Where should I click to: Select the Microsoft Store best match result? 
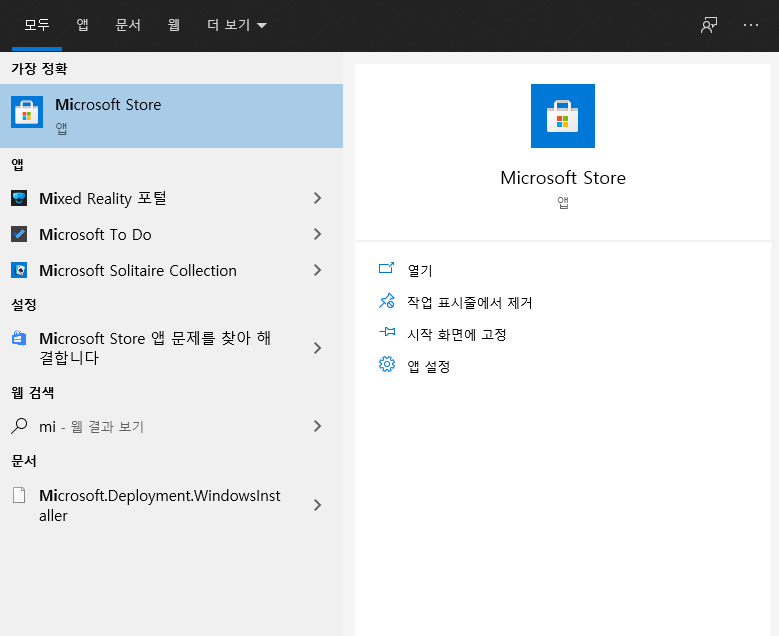pos(171,116)
